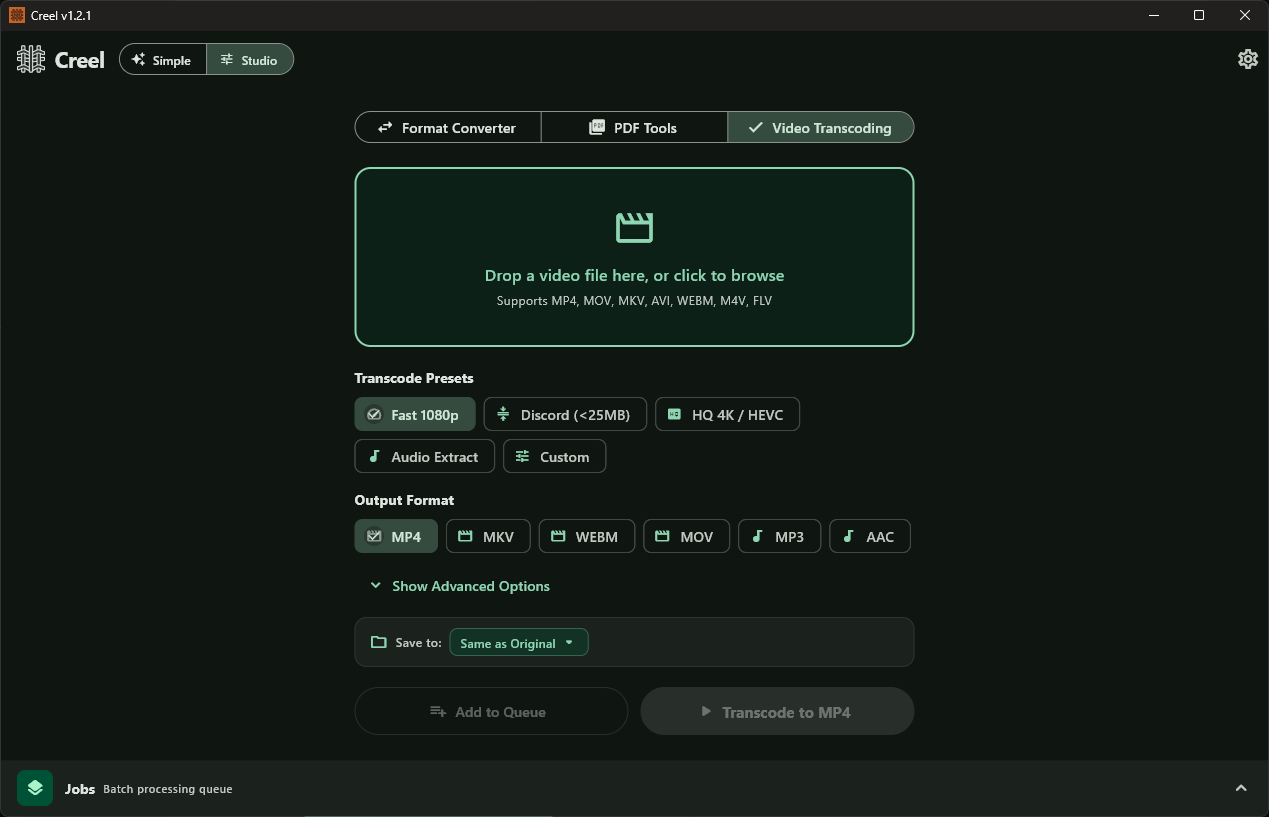Screen dimensions: 1269x817
Task: Choose AAC output format
Action: point(870,536)
